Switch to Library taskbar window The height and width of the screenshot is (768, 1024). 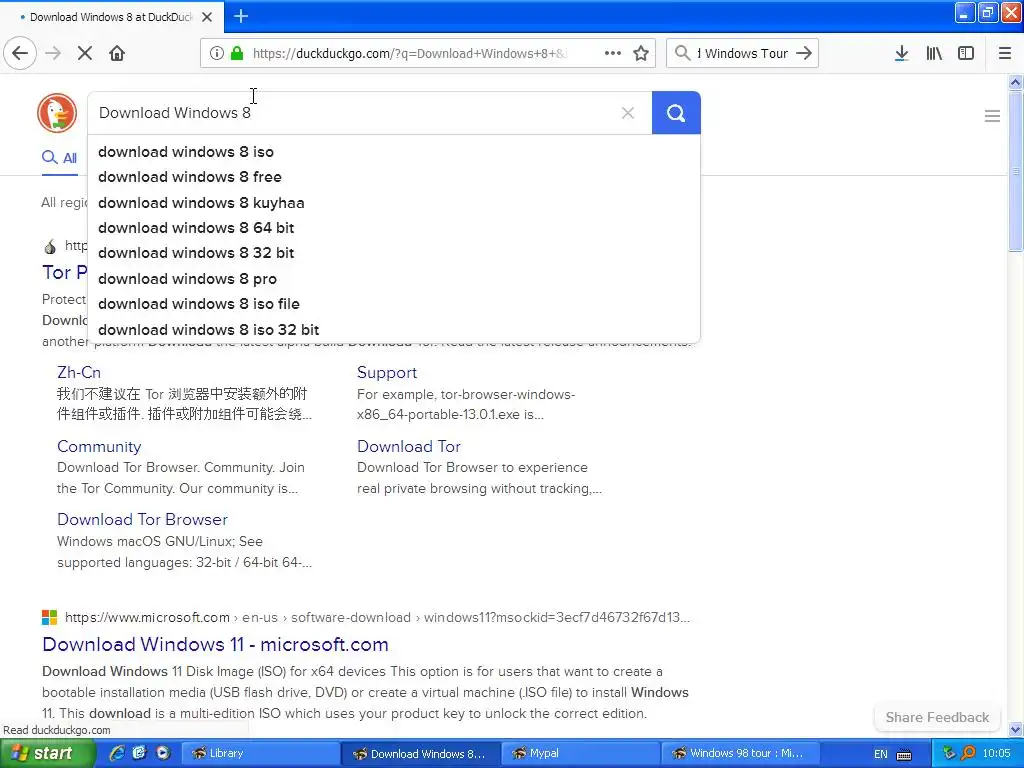[x=259, y=753]
